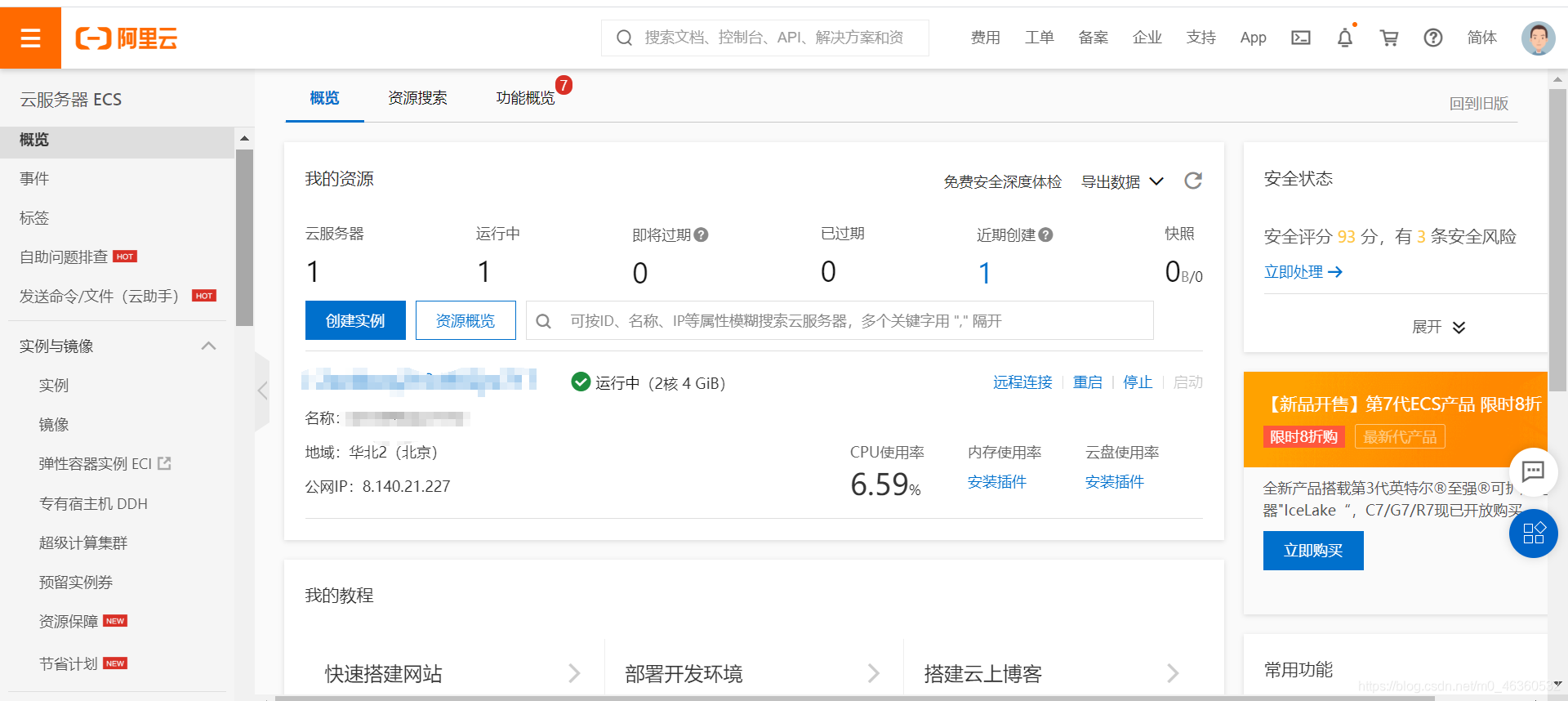The image size is (1568, 701).
Task: Click 免费安全深度体检 link
Action: click(x=1003, y=181)
